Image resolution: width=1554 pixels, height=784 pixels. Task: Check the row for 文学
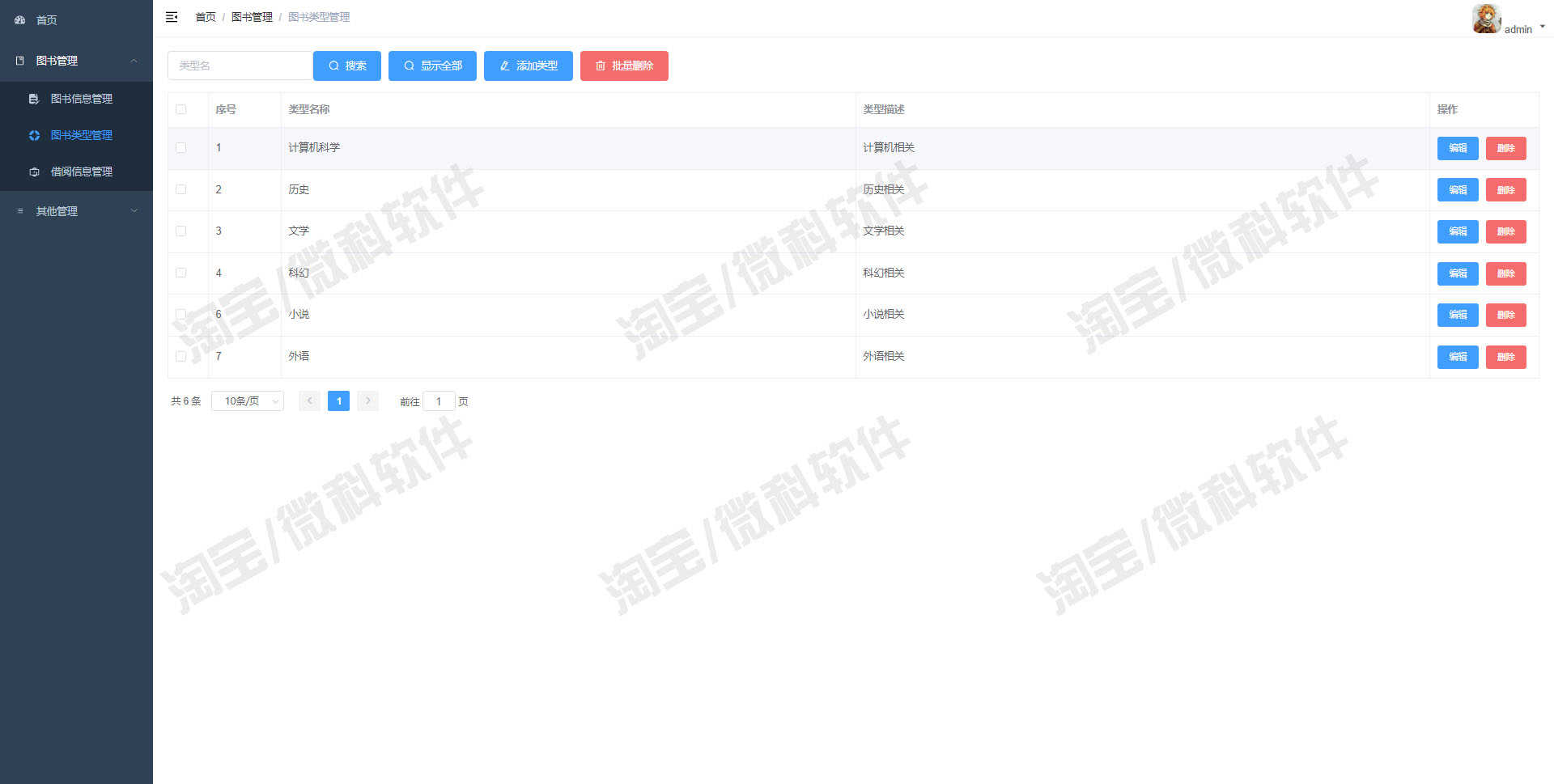point(181,231)
